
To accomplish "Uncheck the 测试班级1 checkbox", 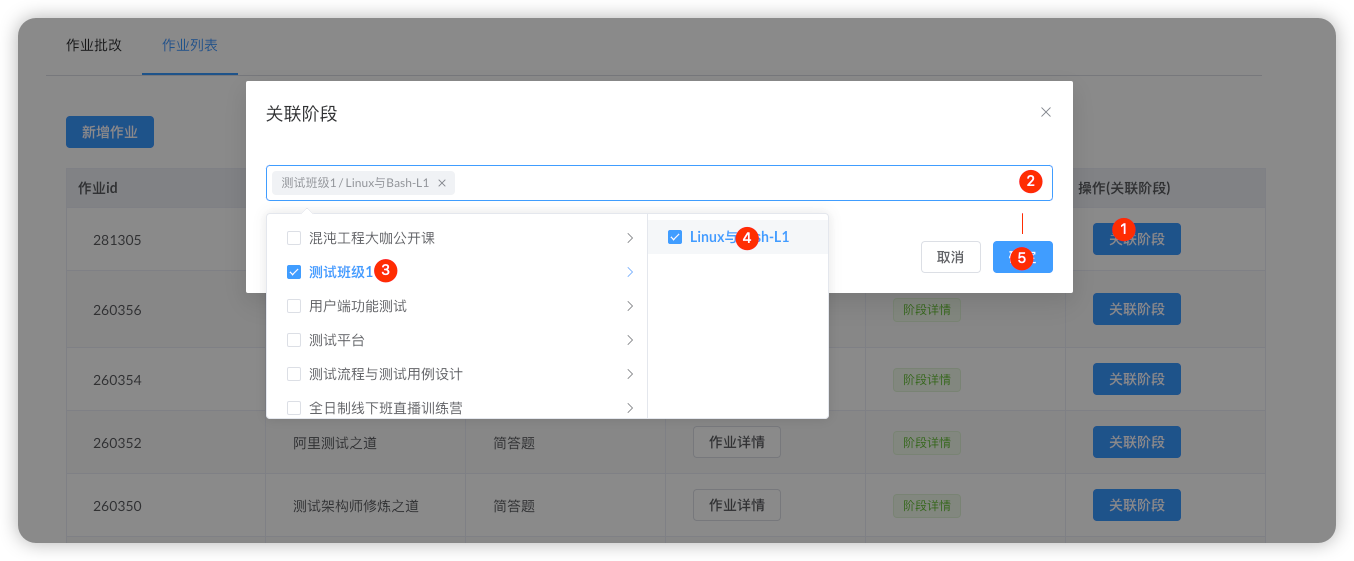I will click(294, 272).
